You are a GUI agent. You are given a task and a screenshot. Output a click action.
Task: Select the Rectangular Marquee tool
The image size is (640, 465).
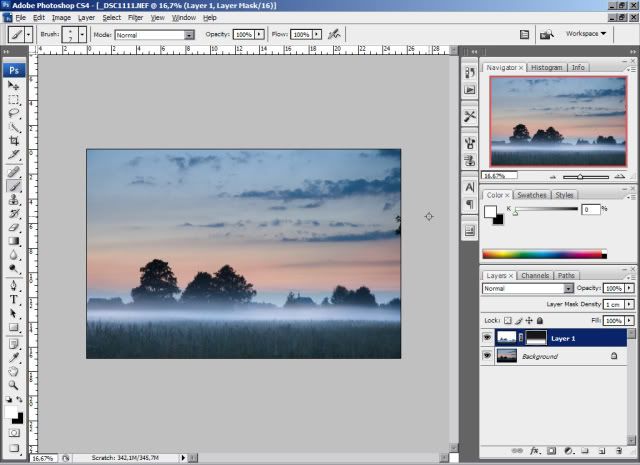pos(14,100)
